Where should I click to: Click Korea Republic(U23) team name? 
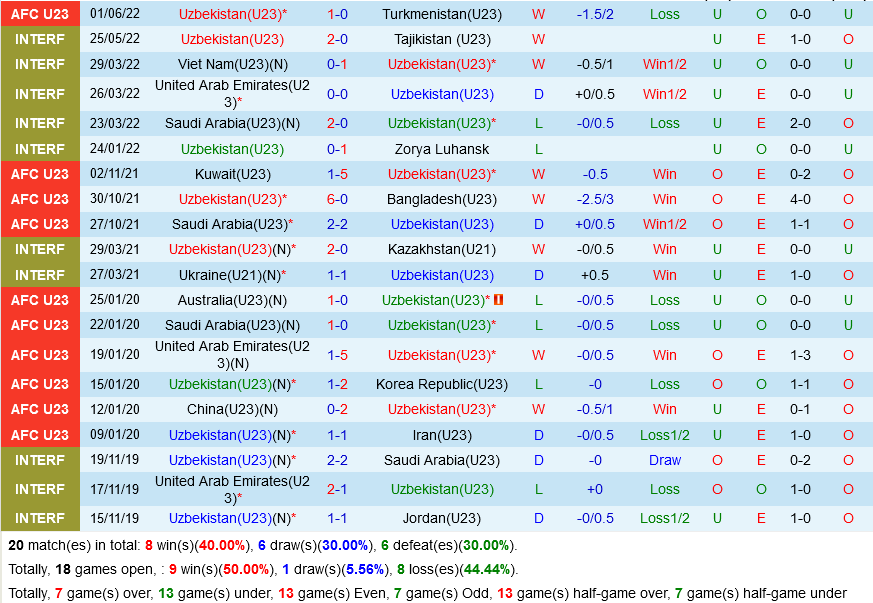(x=442, y=384)
